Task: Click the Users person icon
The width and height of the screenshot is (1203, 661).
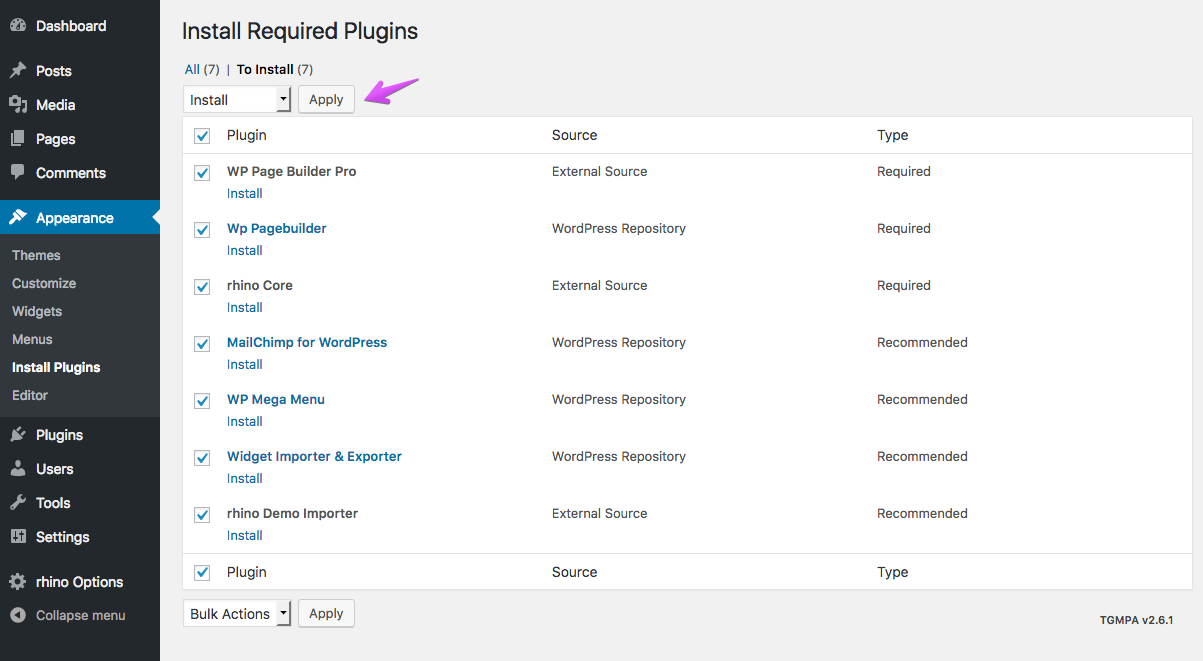Action: pos(18,469)
